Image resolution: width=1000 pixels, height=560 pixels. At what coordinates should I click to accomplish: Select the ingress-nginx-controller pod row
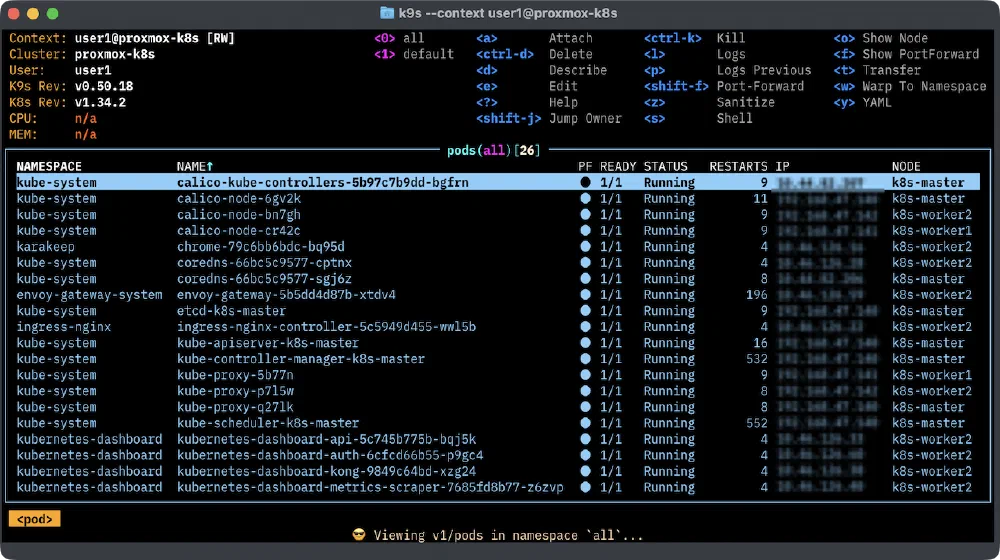(x=326, y=327)
